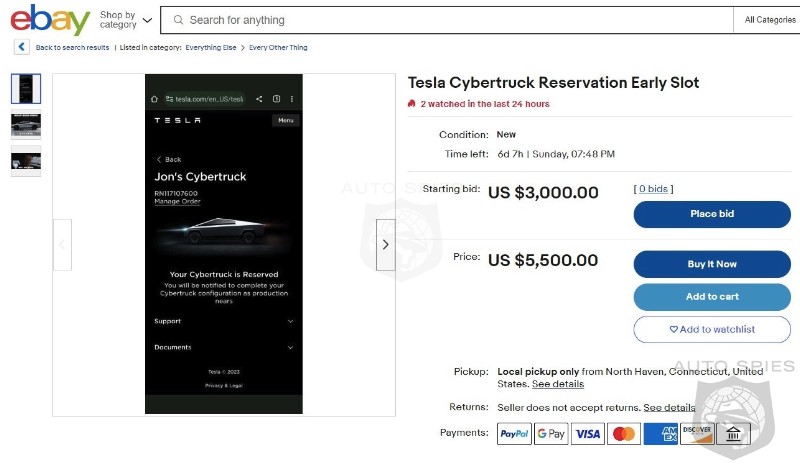Toggle Add to watchlist
This screenshot has height=467, width=800.
point(712,329)
